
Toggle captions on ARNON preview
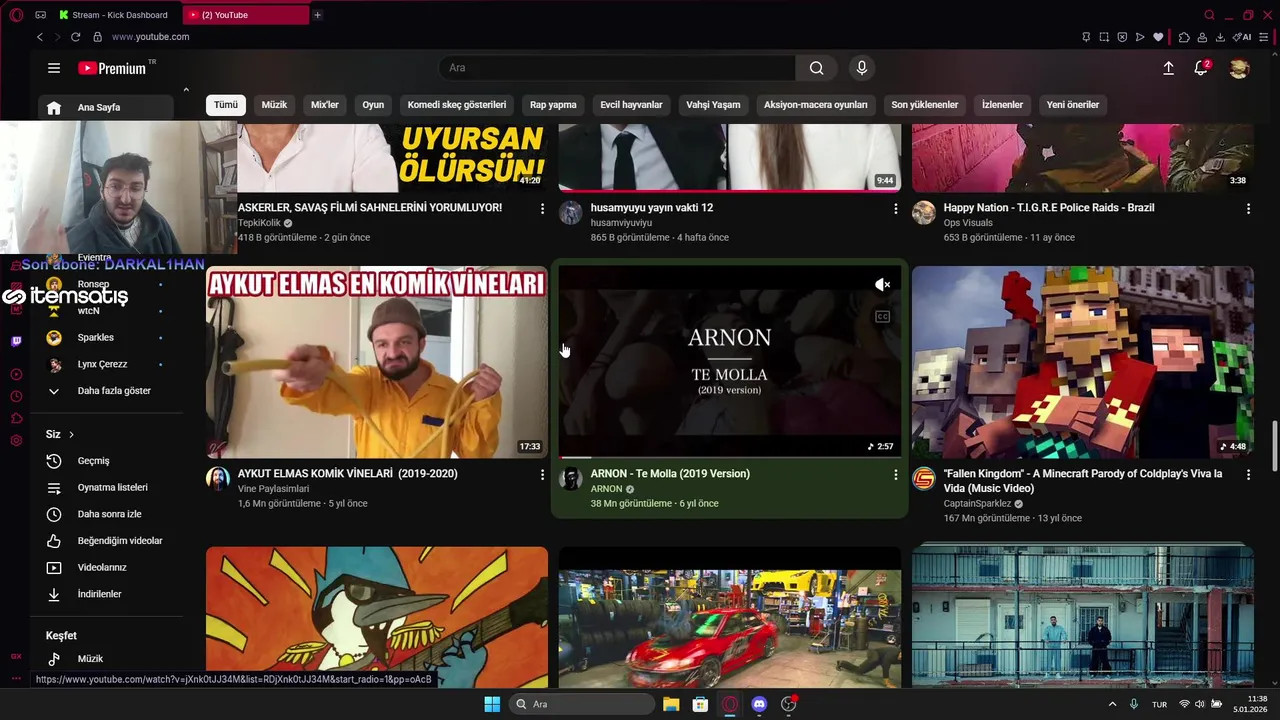[x=882, y=317]
